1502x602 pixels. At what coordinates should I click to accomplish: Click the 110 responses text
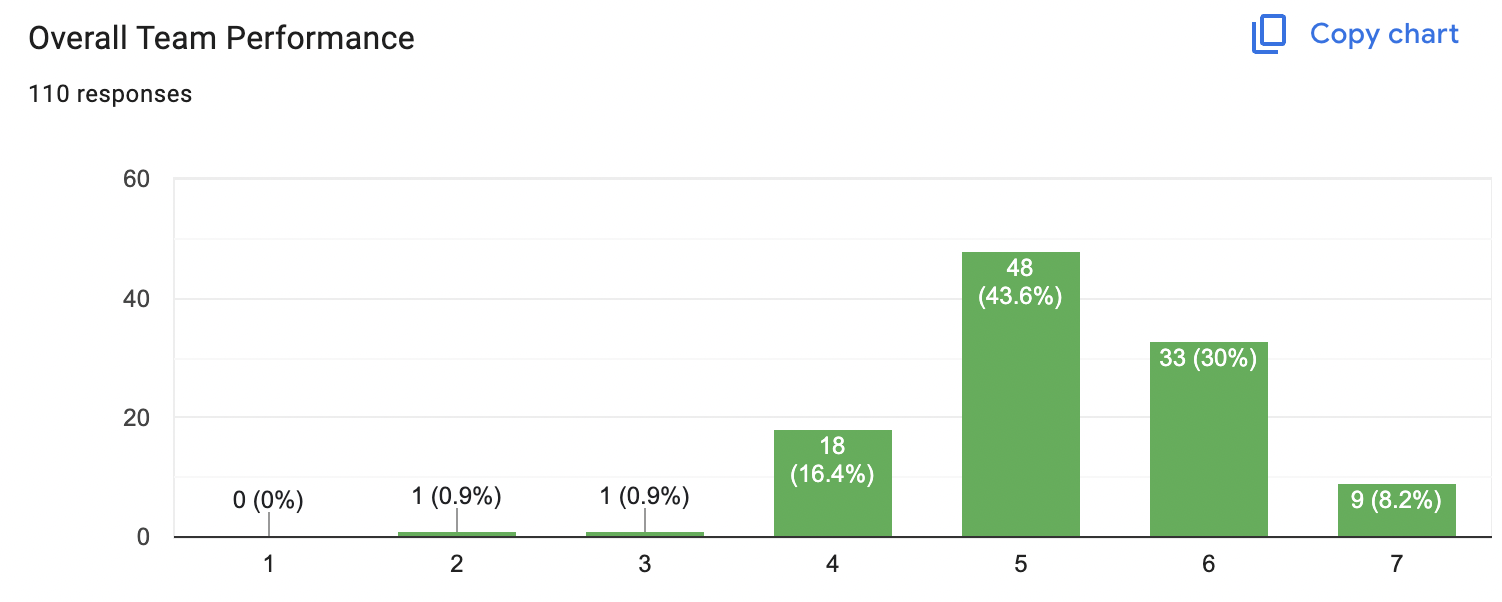pos(110,94)
